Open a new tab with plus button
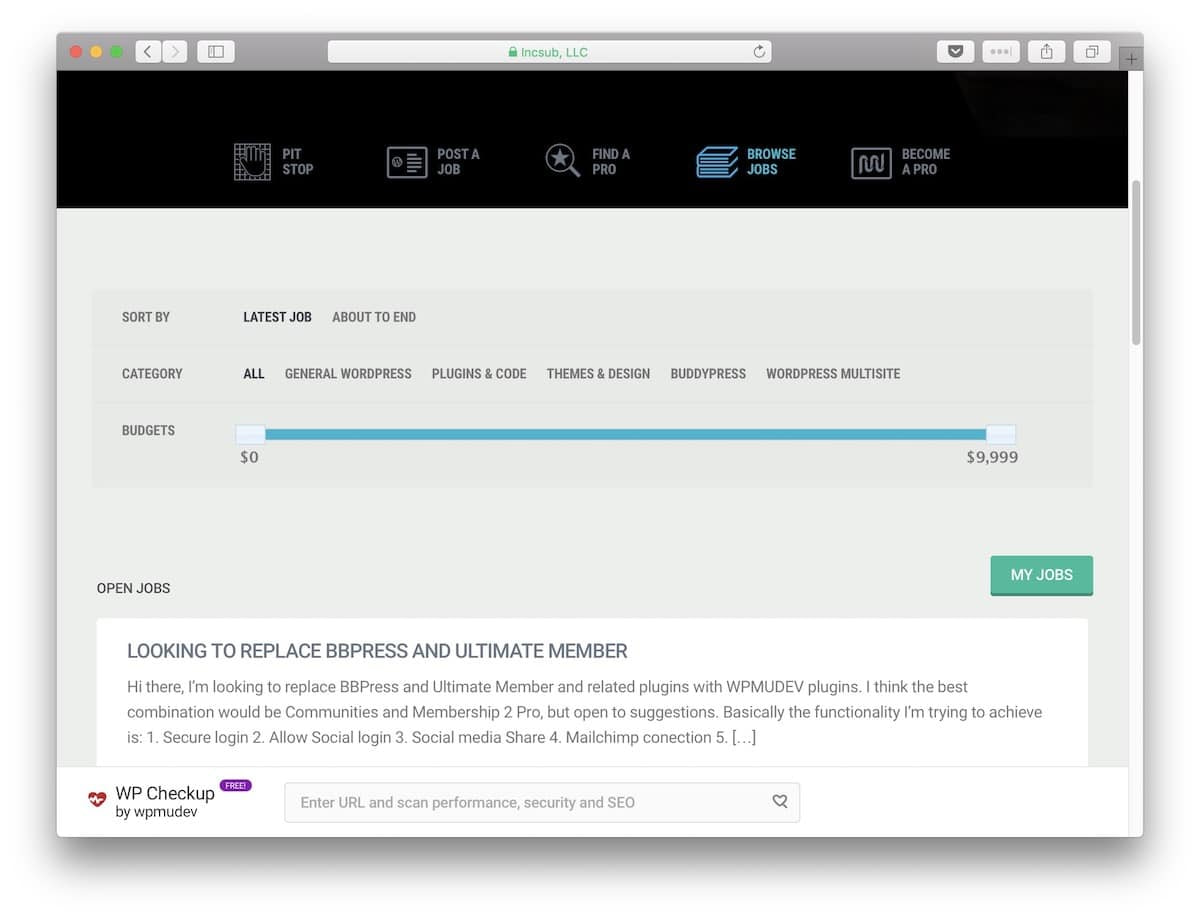1200x918 pixels. pyautogui.click(x=1131, y=59)
